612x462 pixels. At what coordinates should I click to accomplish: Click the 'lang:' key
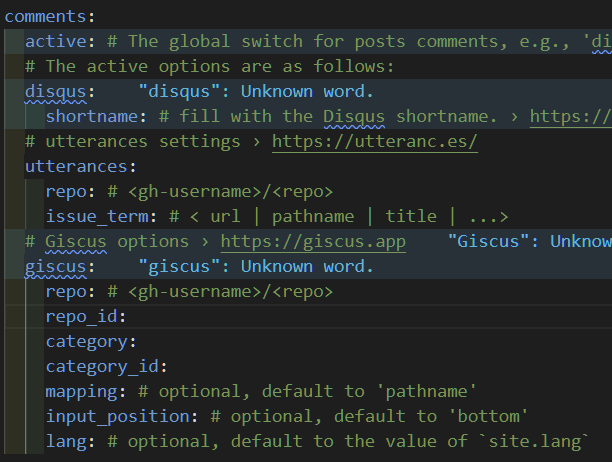point(70,442)
